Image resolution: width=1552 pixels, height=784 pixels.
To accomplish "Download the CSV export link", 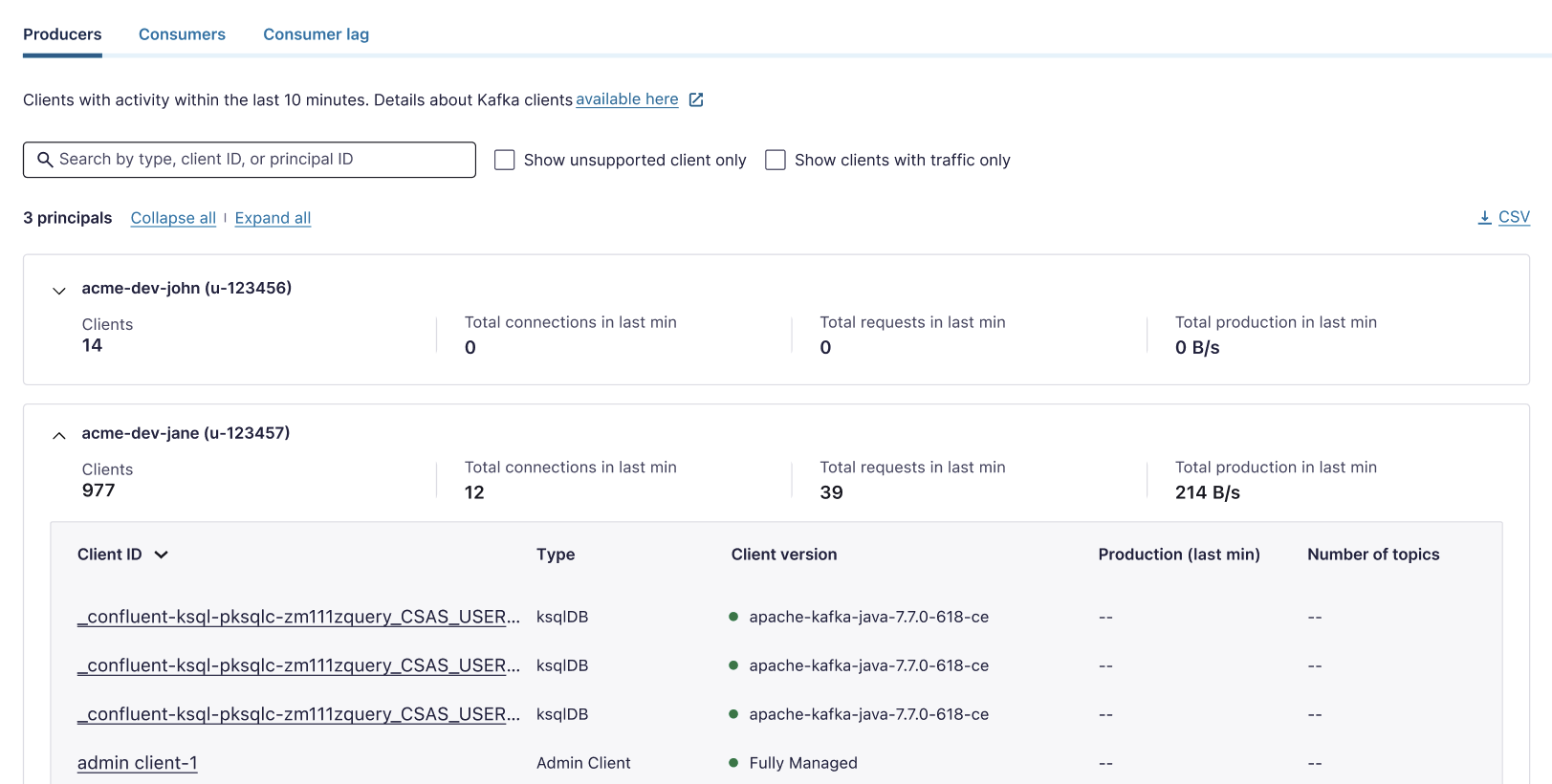I will [1514, 217].
